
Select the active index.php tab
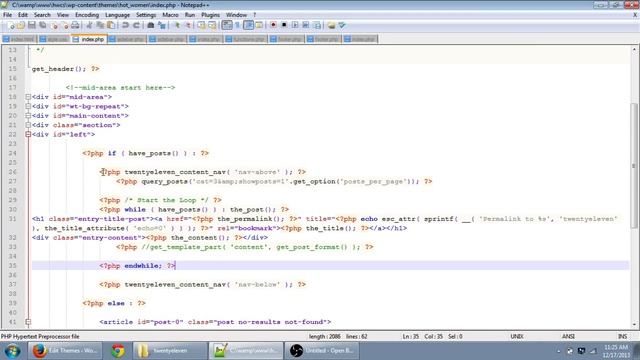coord(89,39)
